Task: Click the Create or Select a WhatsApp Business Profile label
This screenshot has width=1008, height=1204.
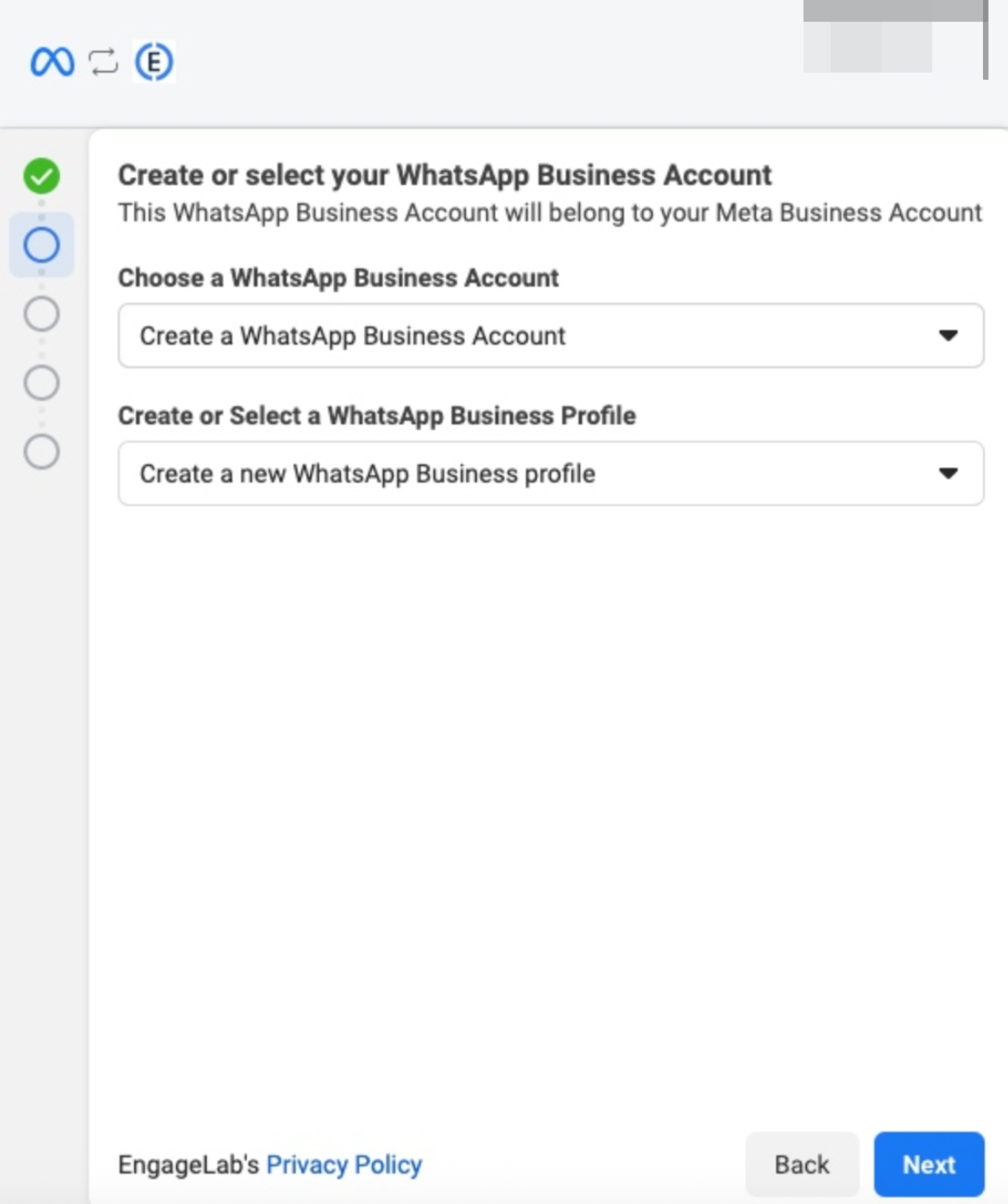Action: pos(376,415)
